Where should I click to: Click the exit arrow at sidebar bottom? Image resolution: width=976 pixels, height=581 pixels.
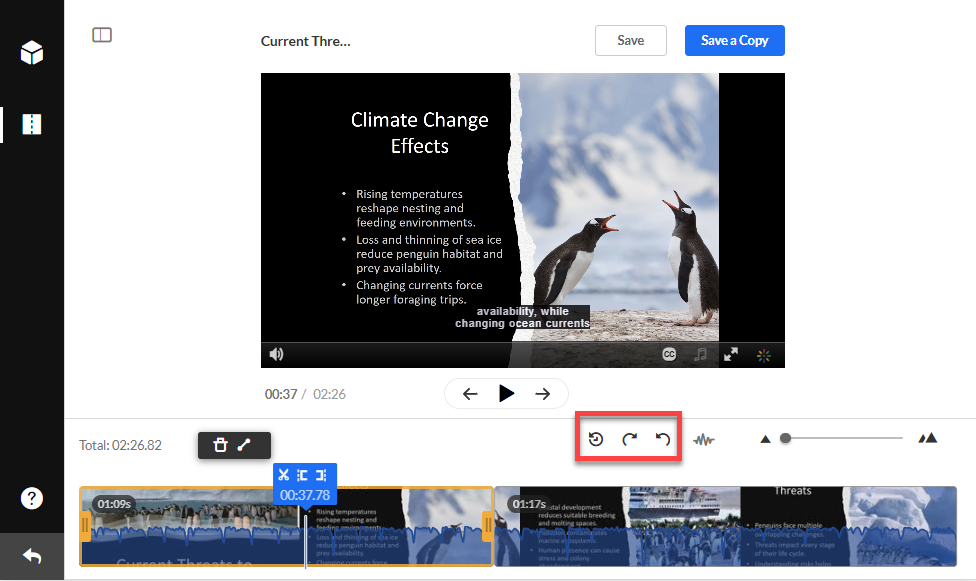coord(32,556)
